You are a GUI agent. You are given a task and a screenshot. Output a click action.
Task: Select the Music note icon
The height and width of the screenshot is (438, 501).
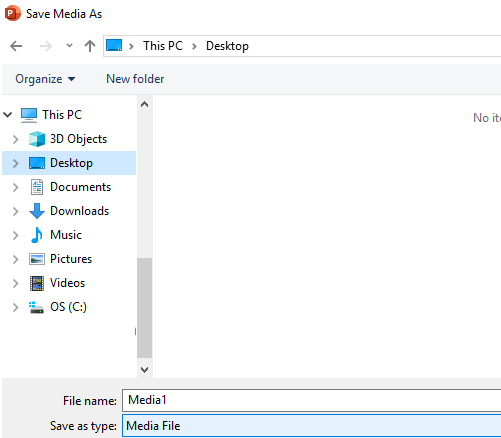[37, 235]
